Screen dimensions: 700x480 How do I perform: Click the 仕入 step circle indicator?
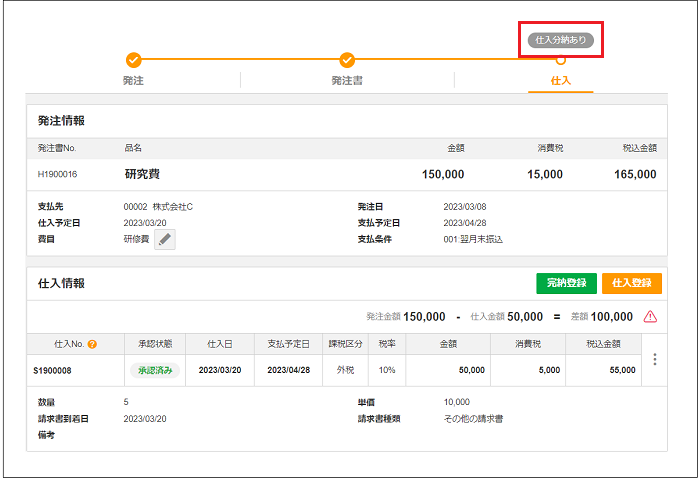(561, 60)
